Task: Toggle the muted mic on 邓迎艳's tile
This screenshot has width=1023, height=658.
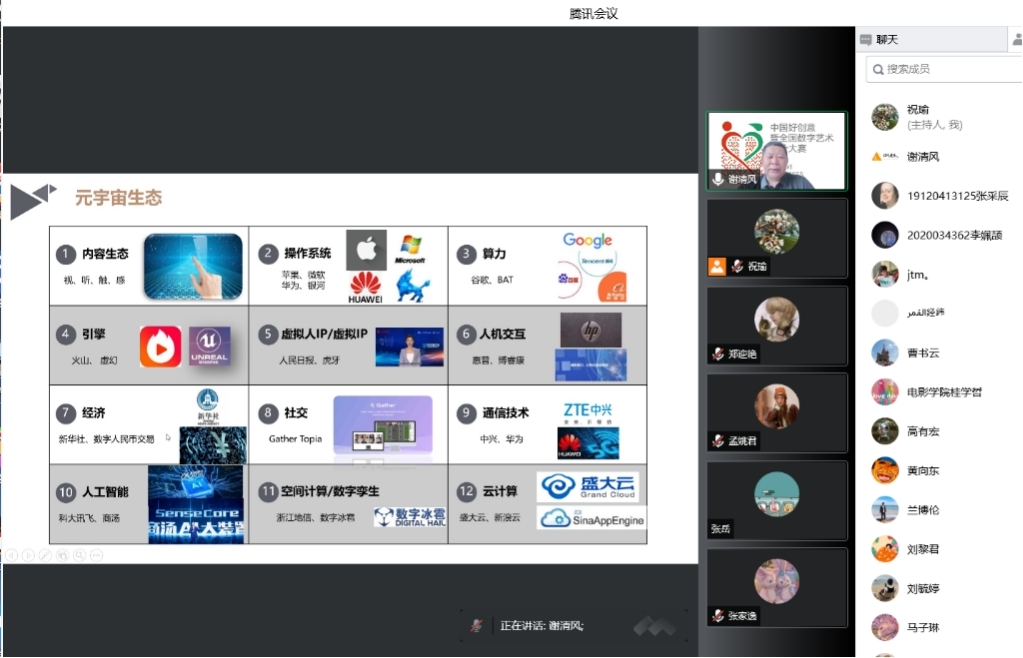Action: click(717, 354)
